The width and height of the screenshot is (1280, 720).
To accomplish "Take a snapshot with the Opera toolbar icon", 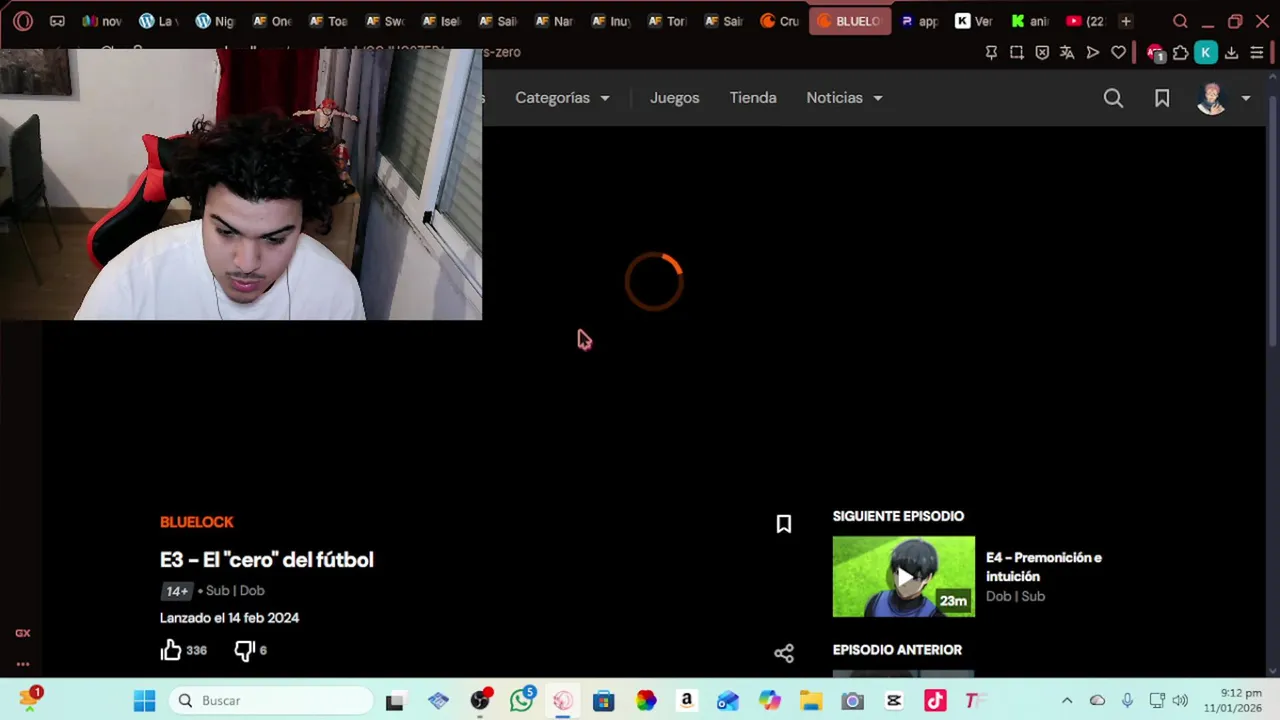I will pos(1017,53).
